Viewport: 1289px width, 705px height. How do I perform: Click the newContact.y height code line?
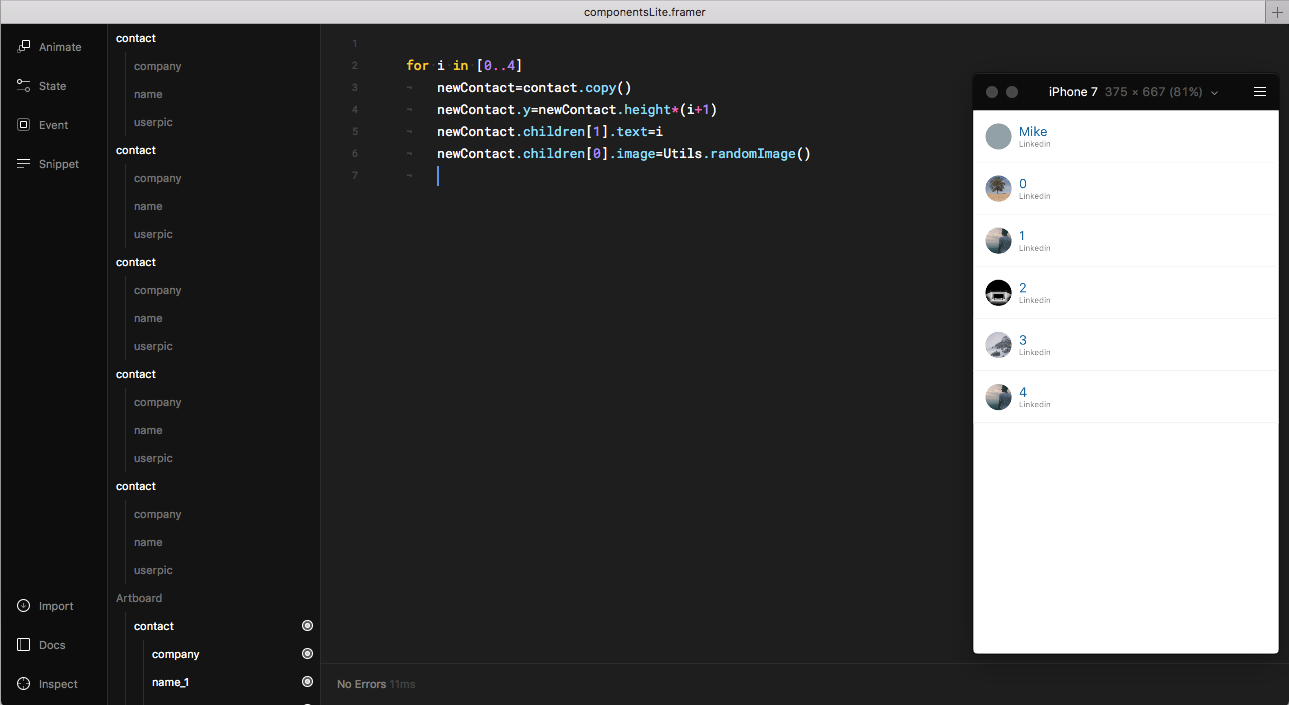[x=577, y=110]
